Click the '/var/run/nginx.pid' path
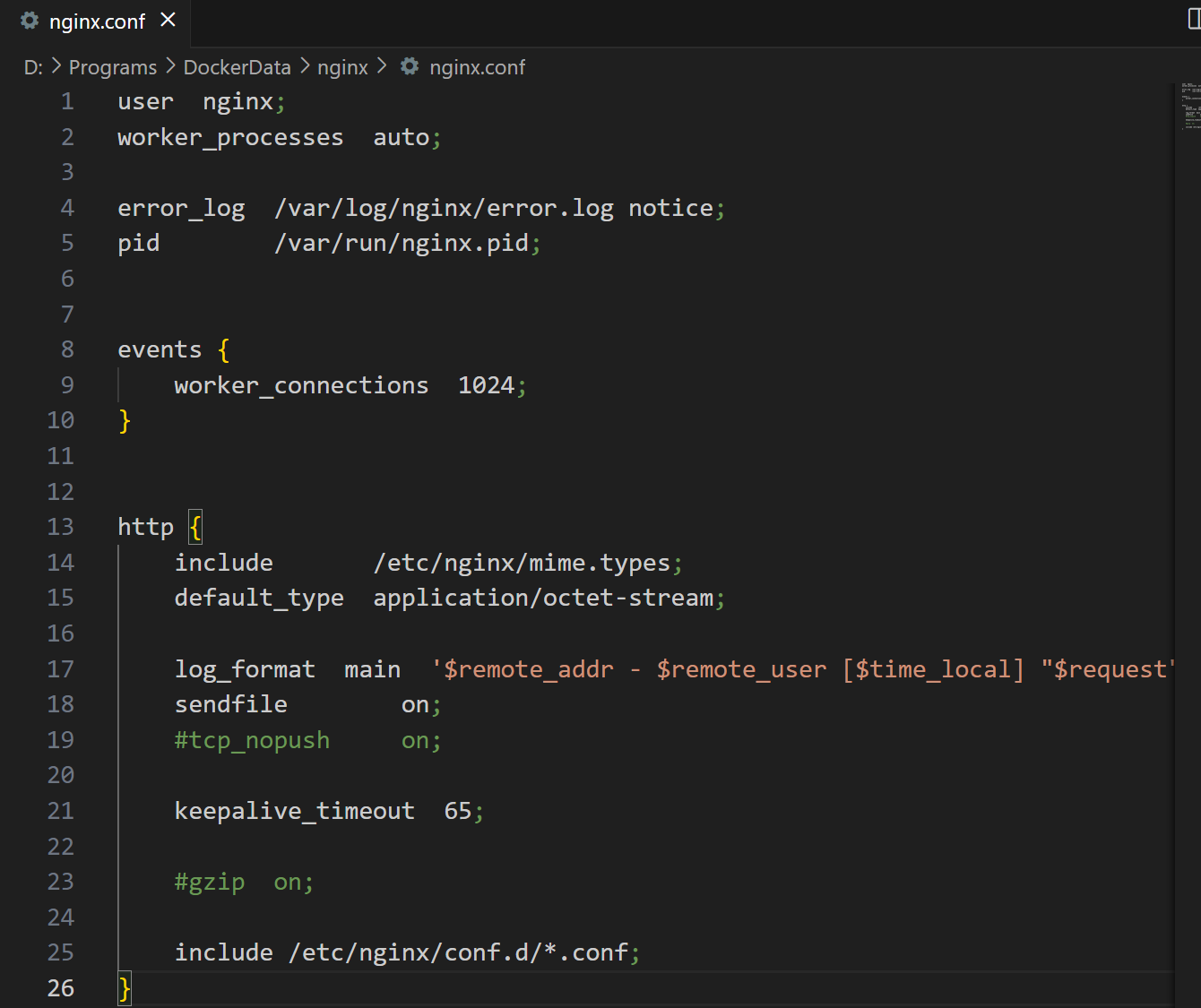The height and width of the screenshot is (1008, 1201). (402, 244)
